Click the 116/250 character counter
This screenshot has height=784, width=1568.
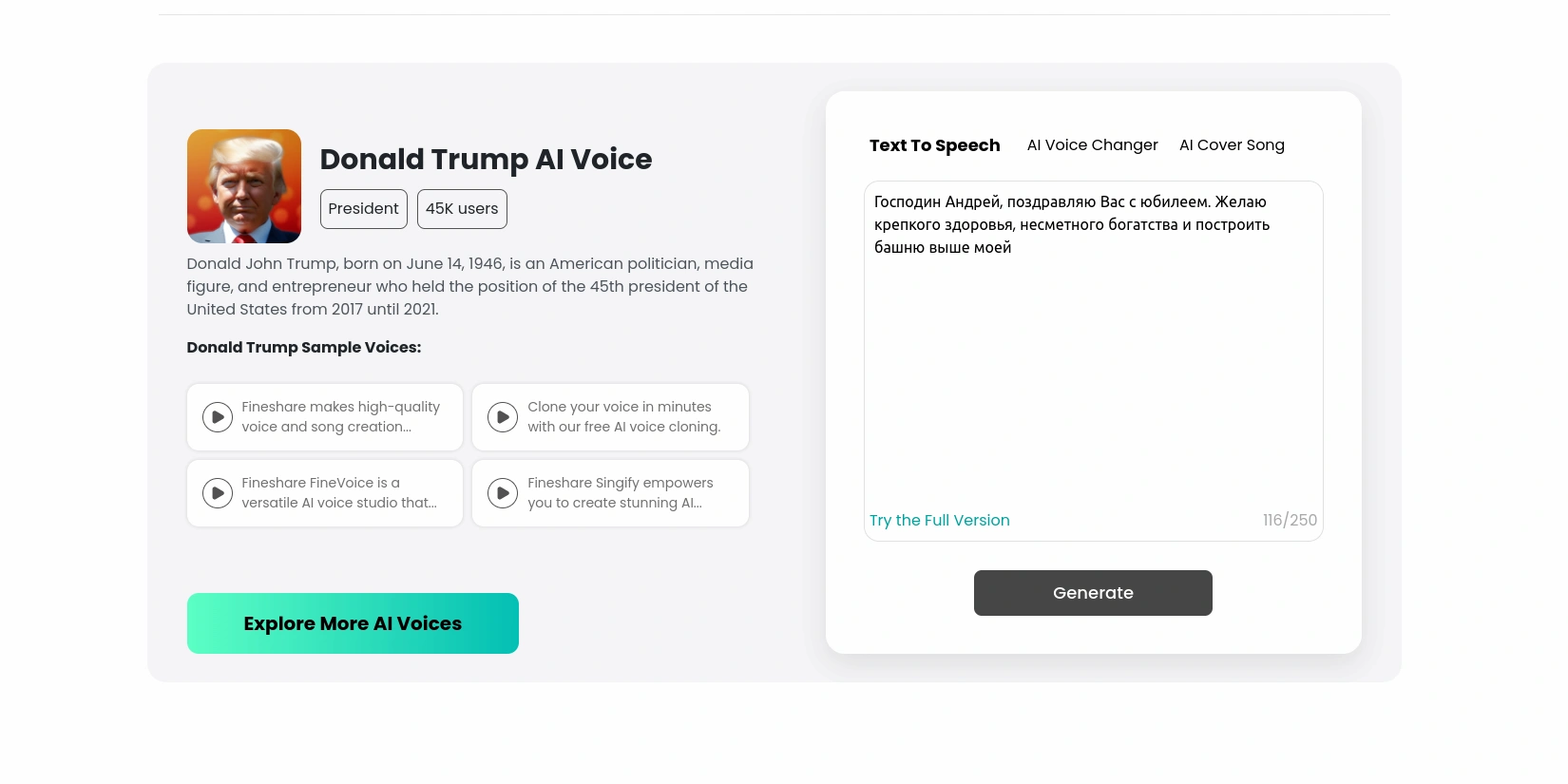point(1290,521)
